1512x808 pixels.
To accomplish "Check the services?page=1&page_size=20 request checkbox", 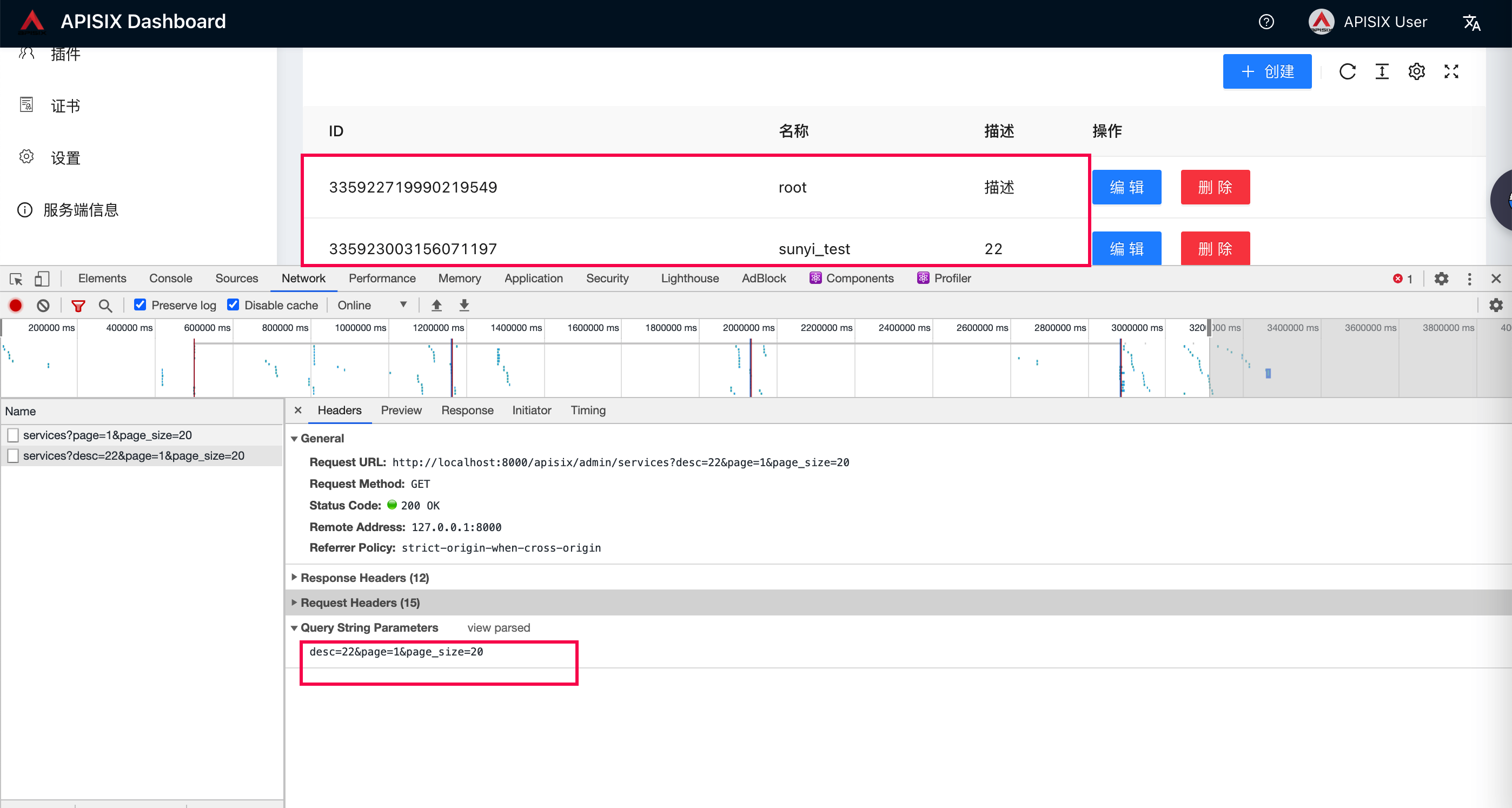I will [13, 435].
